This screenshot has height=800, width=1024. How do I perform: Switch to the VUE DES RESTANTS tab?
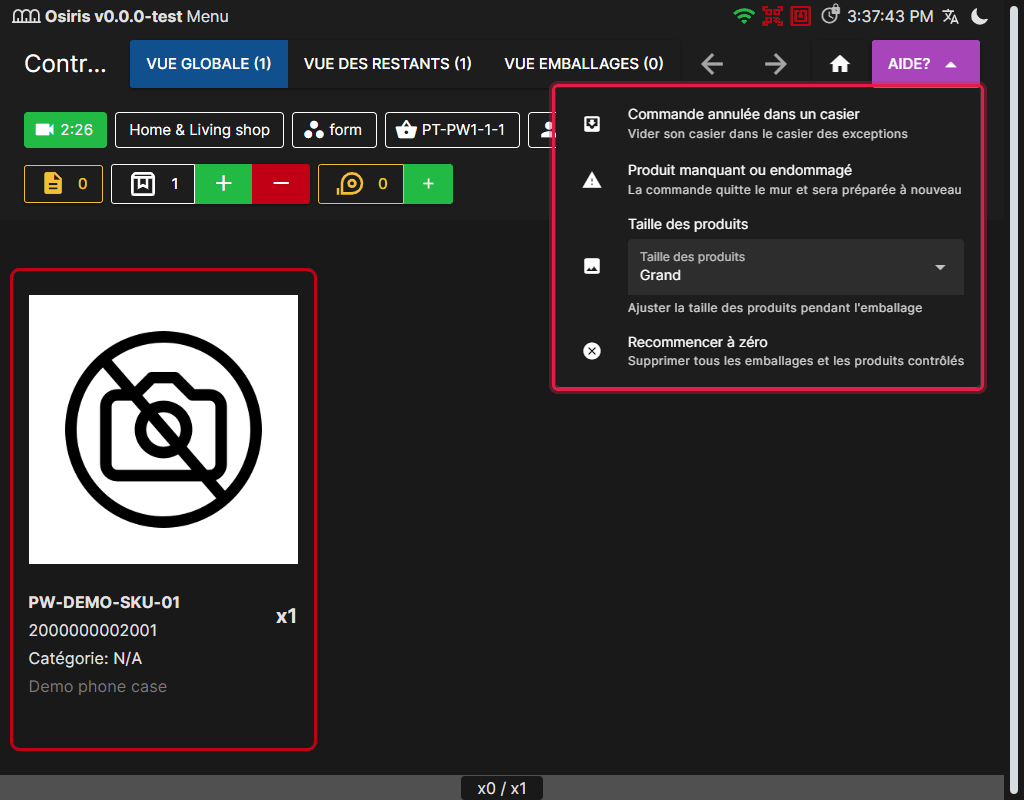point(388,64)
